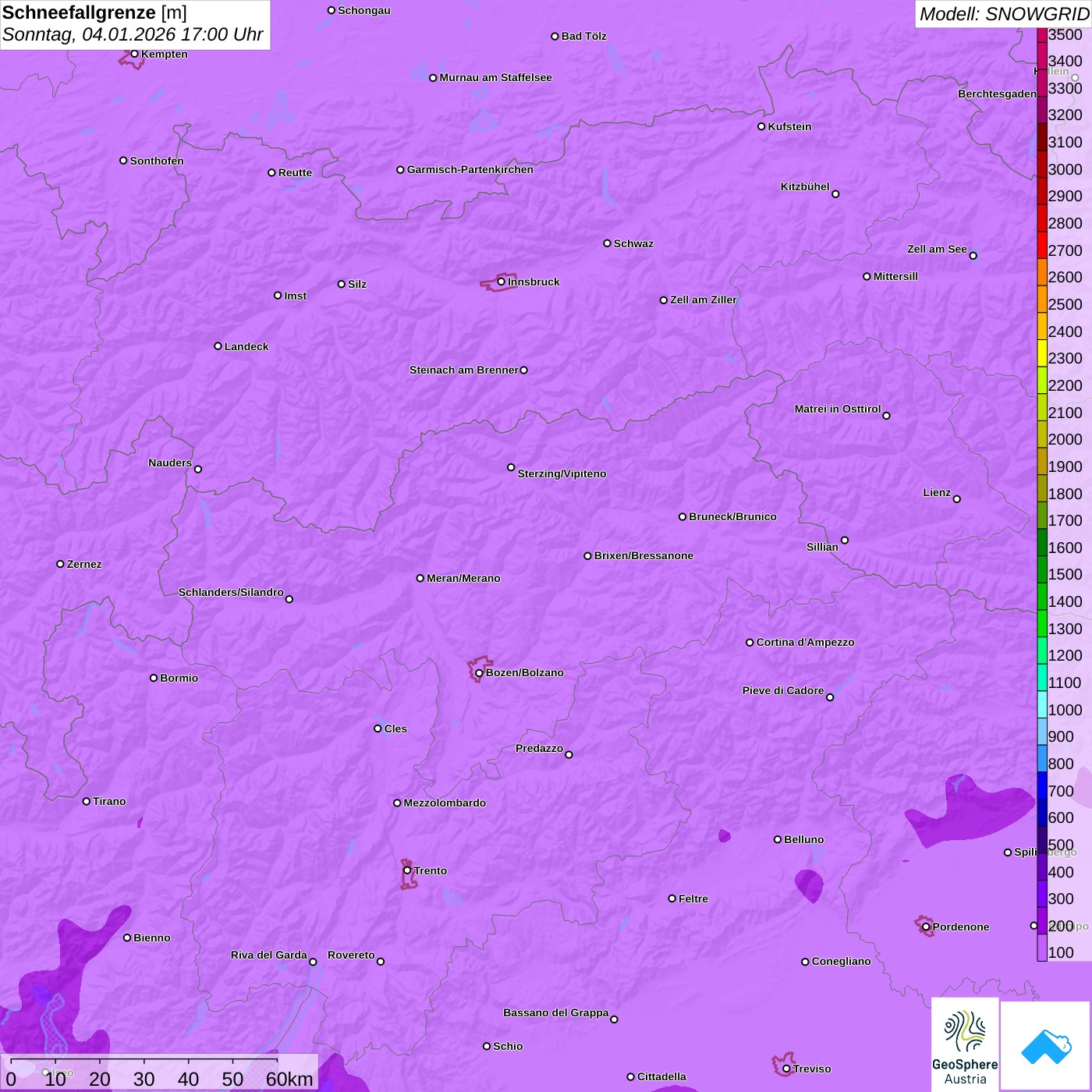The image size is (1092, 1092).
Task: Click the 2000 legend value label
Action: coord(1065,439)
